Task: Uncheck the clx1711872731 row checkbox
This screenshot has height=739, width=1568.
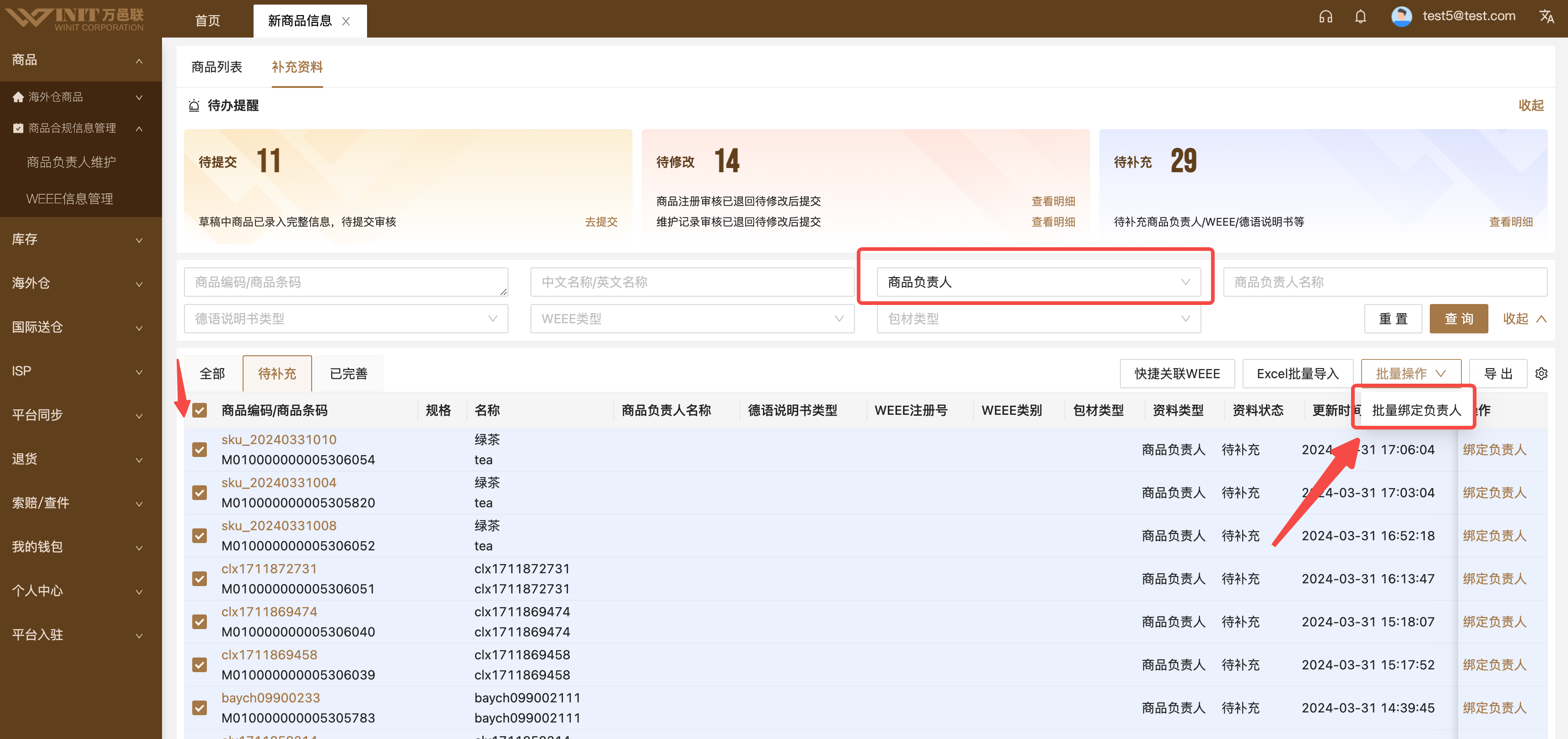Action: coord(200,578)
